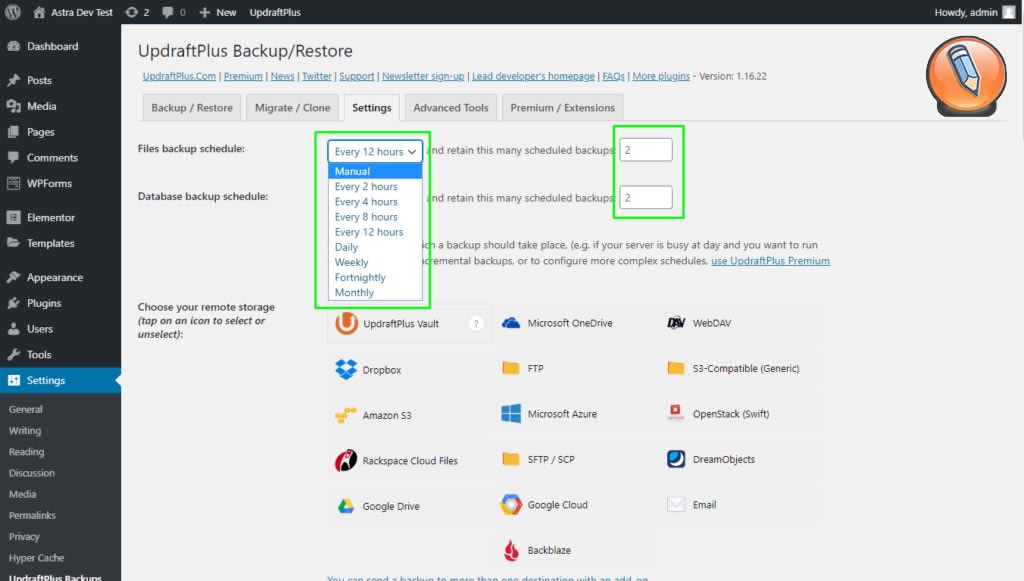Open Permalinks settings submenu item
This screenshot has width=1024, height=581.
click(32, 515)
